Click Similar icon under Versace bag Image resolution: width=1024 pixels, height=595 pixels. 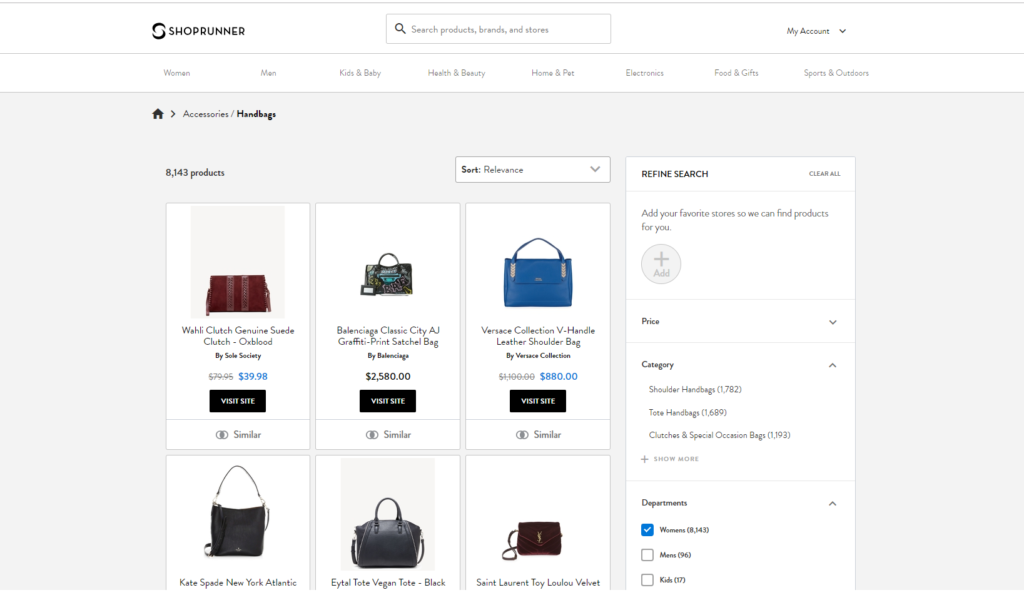pos(522,435)
